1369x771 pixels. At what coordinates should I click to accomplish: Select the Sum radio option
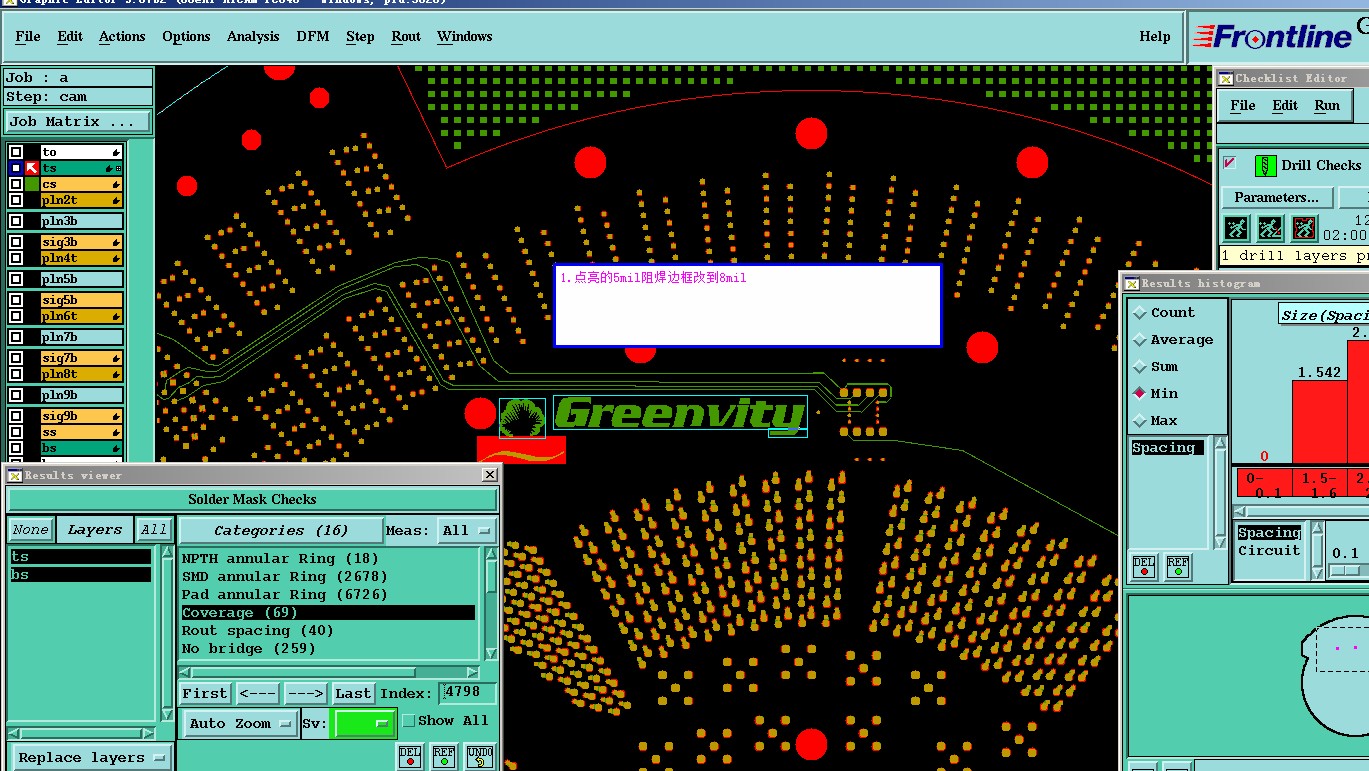point(1140,367)
